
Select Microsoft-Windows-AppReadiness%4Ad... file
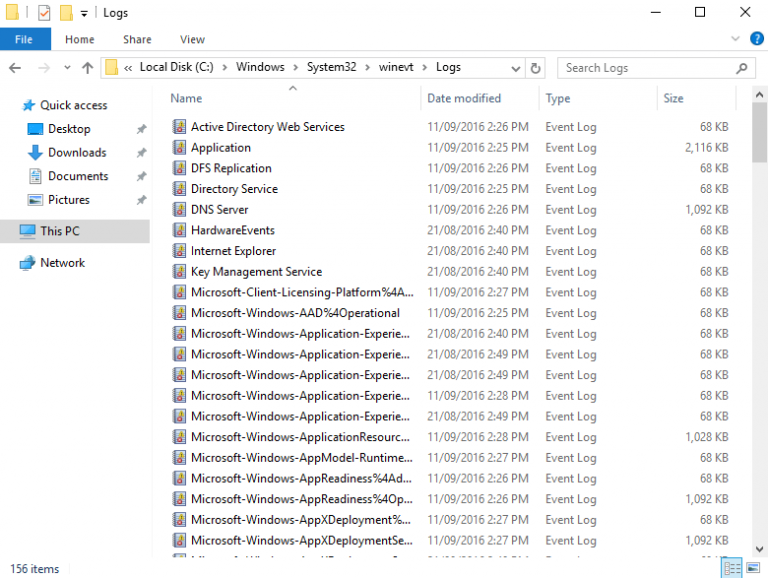(x=301, y=478)
